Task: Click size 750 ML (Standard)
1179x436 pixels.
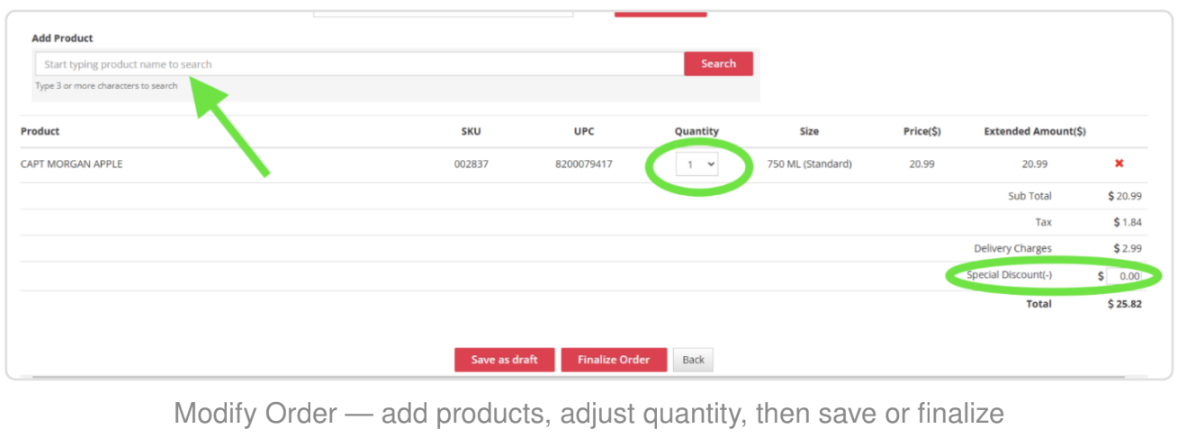Action: [809, 164]
